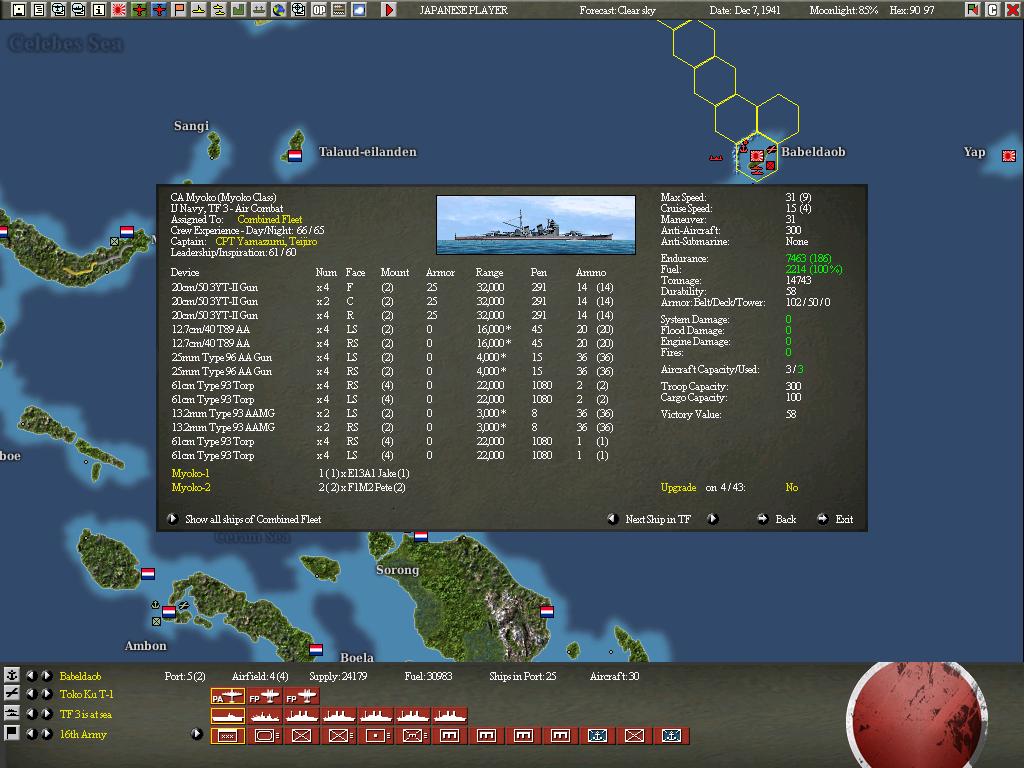Click the 'C' icon at top right

992,10
